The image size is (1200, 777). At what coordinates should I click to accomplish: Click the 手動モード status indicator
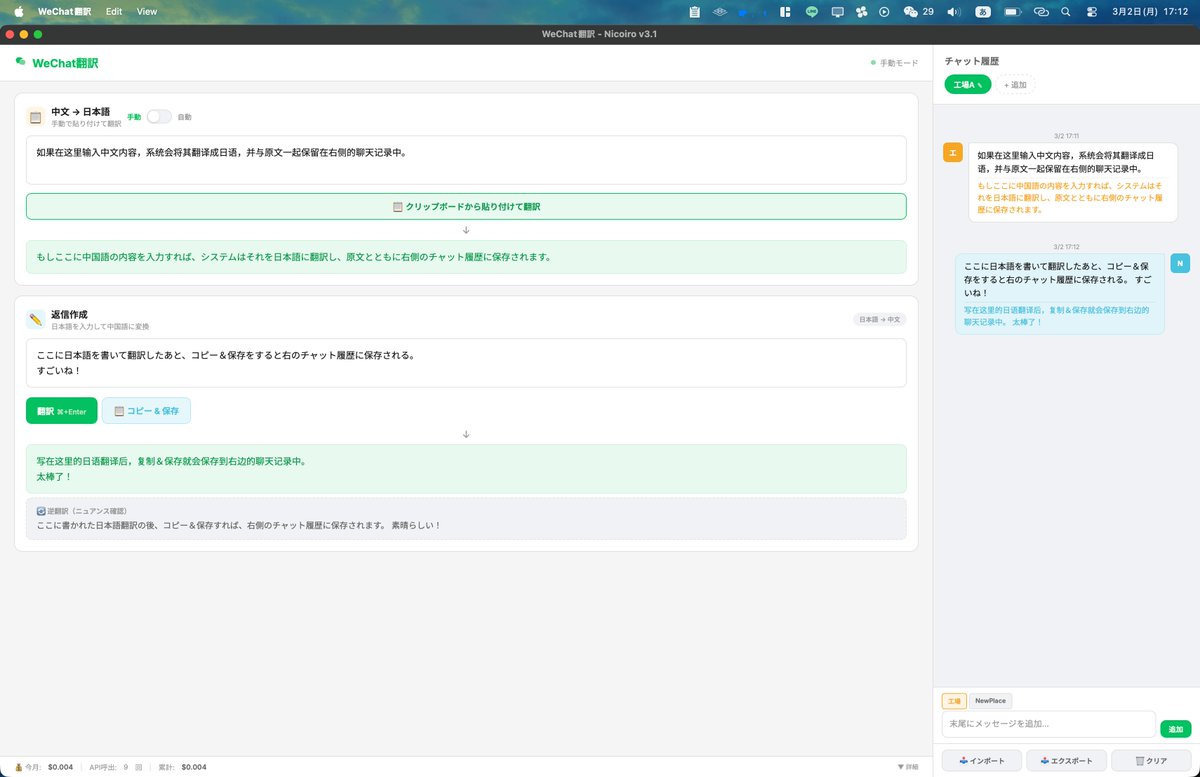tap(894, 63)
